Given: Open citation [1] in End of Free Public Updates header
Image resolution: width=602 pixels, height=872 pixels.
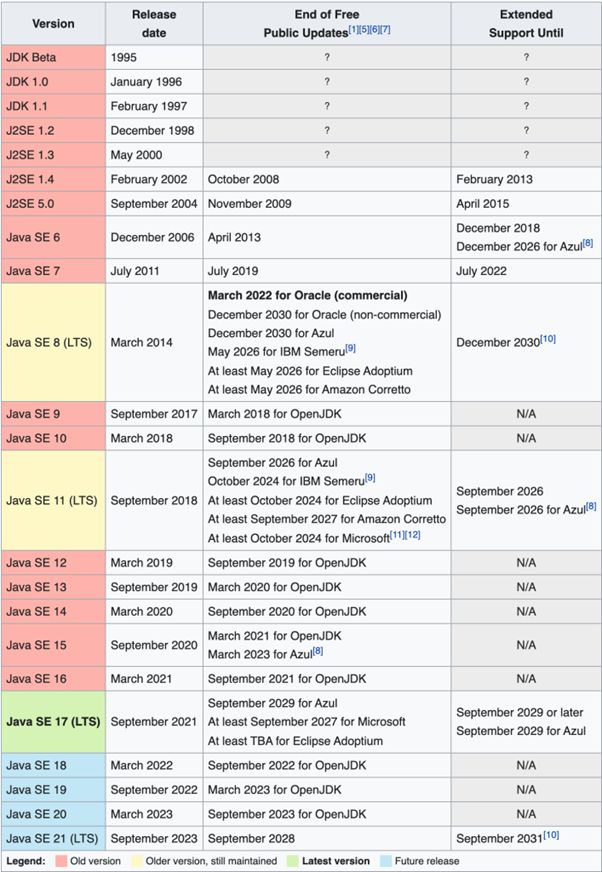Looking at the screenshot, I should 353,29.
